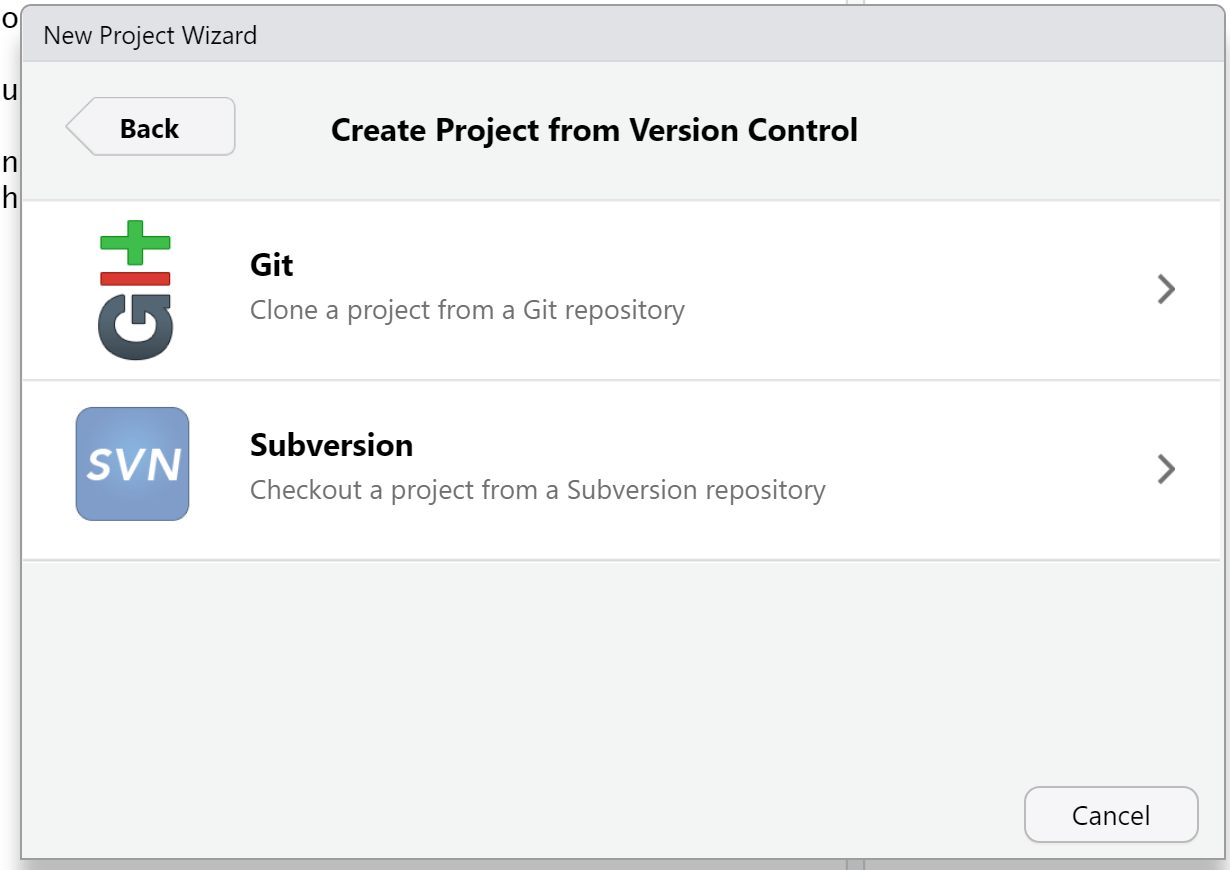Viewport: 1230px width, 870px height.
Task: Go back using the Back button
Action: 151,128
